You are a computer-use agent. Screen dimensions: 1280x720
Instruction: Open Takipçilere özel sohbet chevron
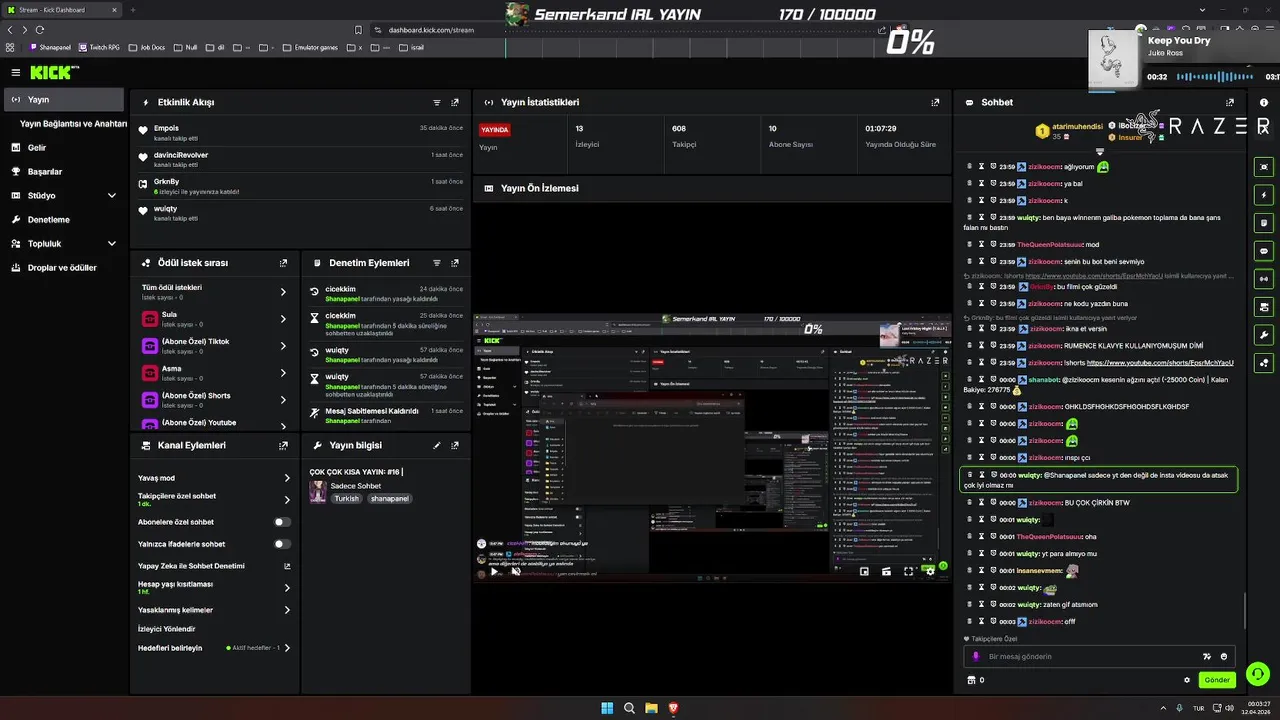pyautogui.click(x=287, y=500)
